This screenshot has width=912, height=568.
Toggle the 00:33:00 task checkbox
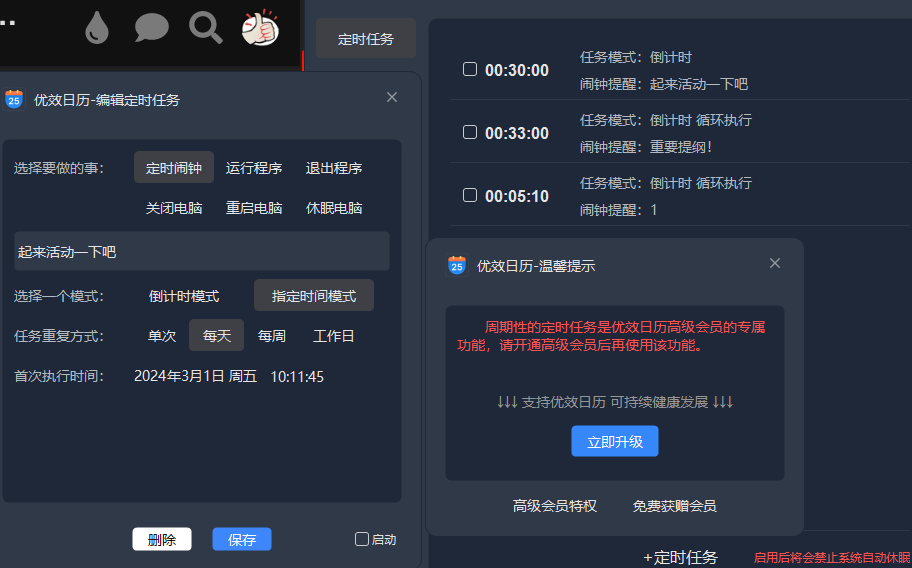470,132
